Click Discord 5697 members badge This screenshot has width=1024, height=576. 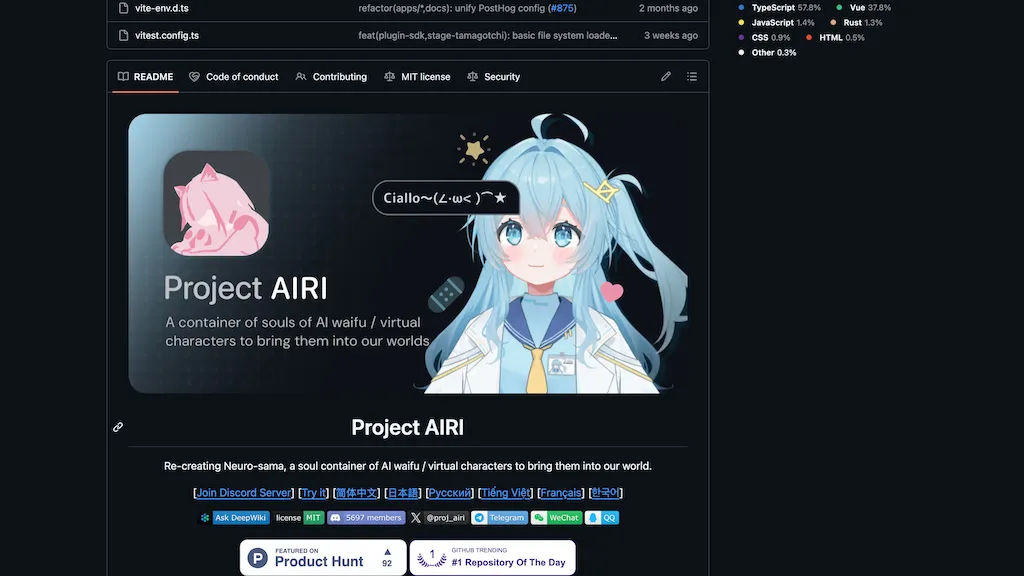(x=366, y=518)
